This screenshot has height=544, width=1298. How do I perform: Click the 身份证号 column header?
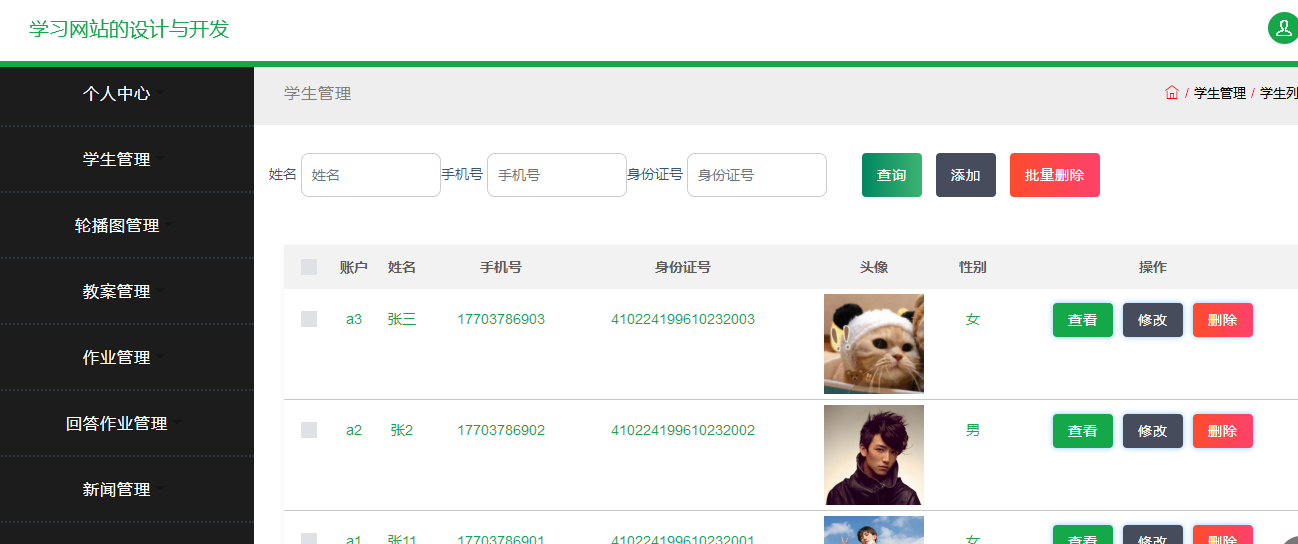[x=683, y=267]
